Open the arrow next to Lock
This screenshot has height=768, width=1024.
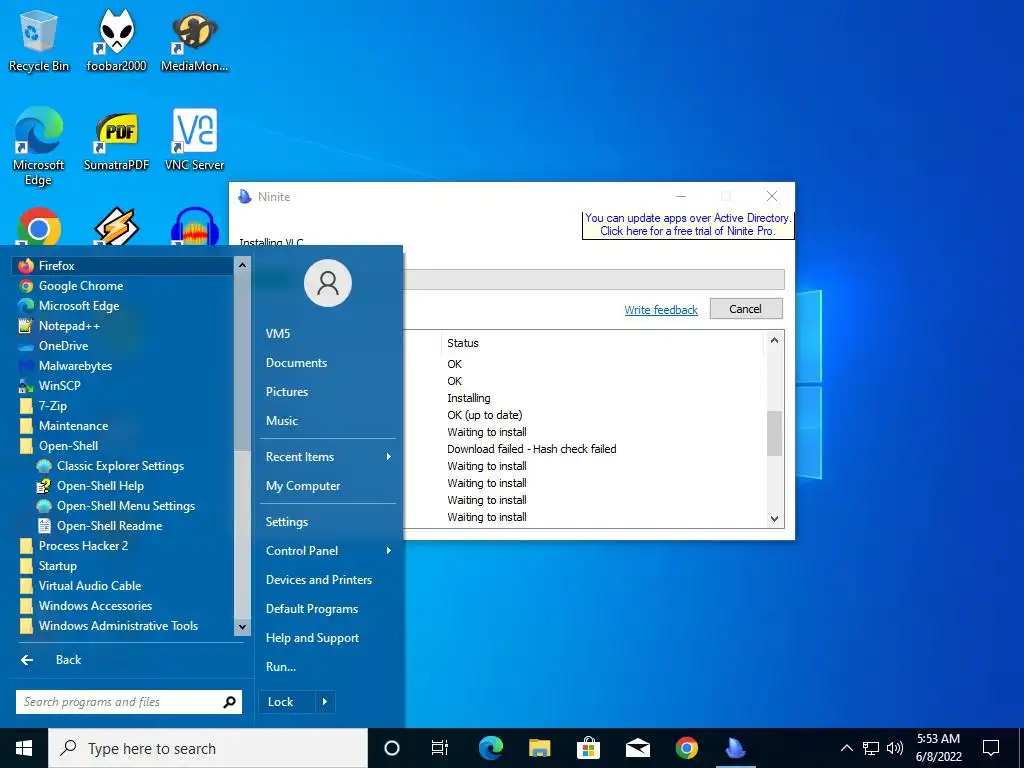(x=325, y=702)
